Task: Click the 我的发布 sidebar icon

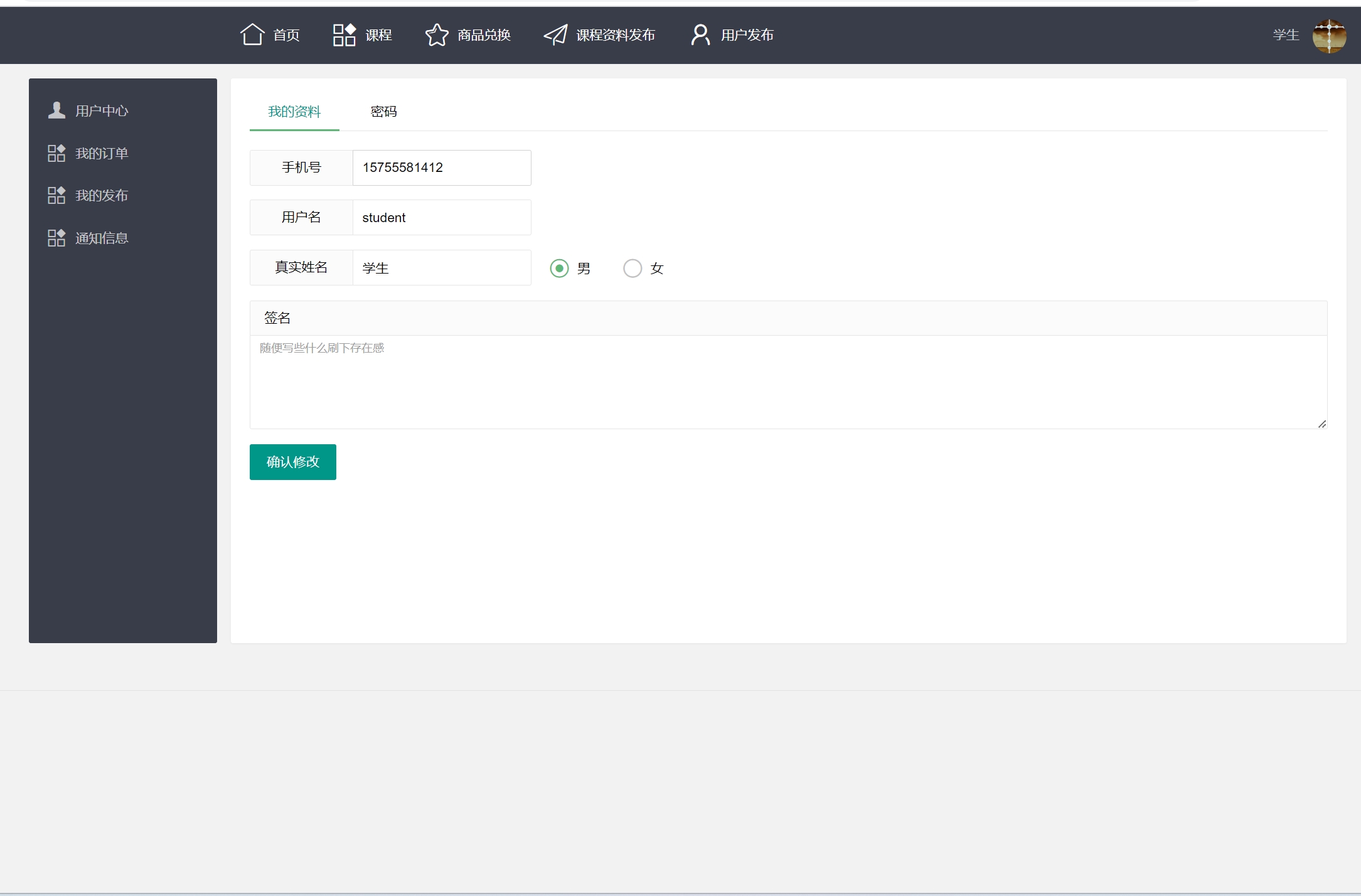Action: click(56, 195)
